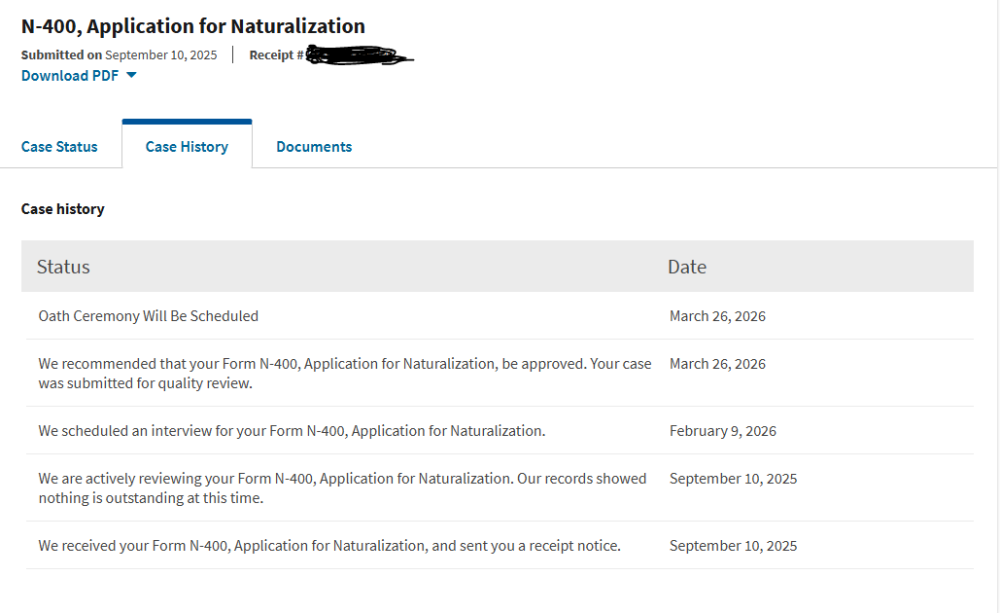Click the Case history heading
1000x613 pixels.
pos(62,209)
